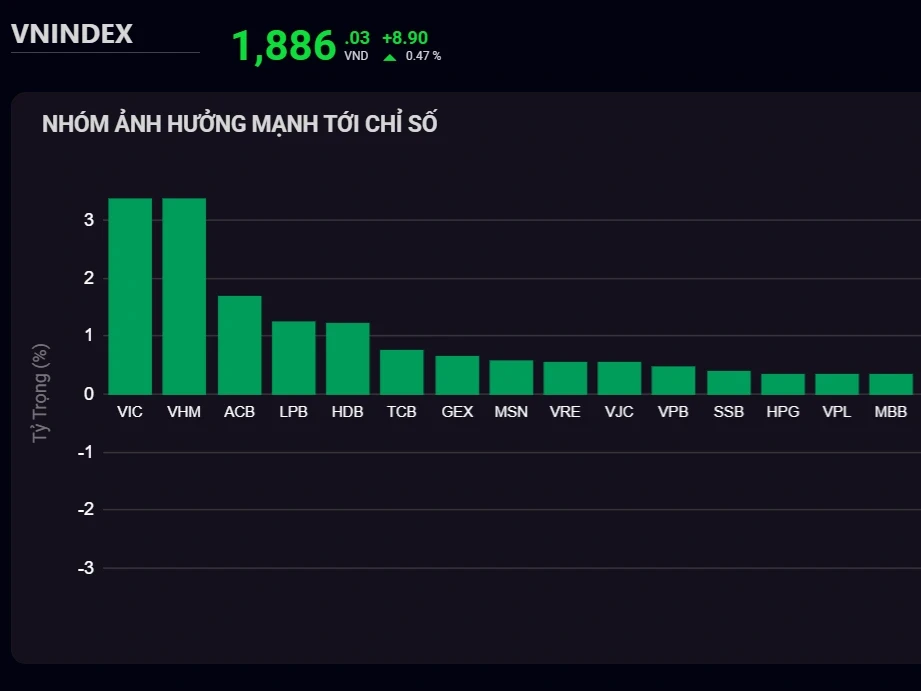Pick the HDB green bar
This screenshot has width=921, height=691.
(x=348, y=358)
